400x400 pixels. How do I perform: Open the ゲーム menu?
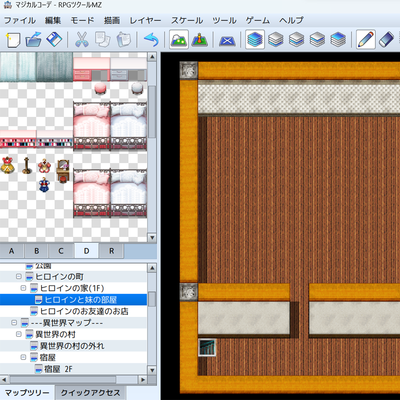click(258, 20)
